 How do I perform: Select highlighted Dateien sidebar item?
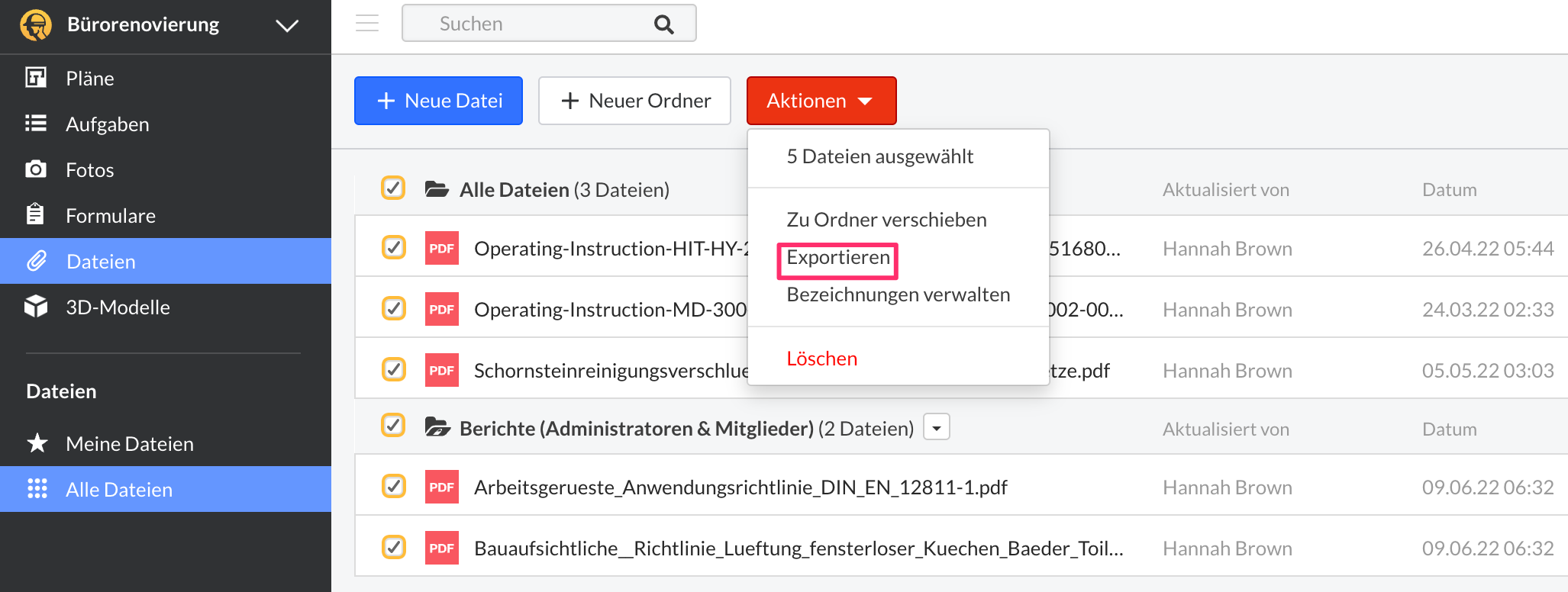(x=166, y=261)
